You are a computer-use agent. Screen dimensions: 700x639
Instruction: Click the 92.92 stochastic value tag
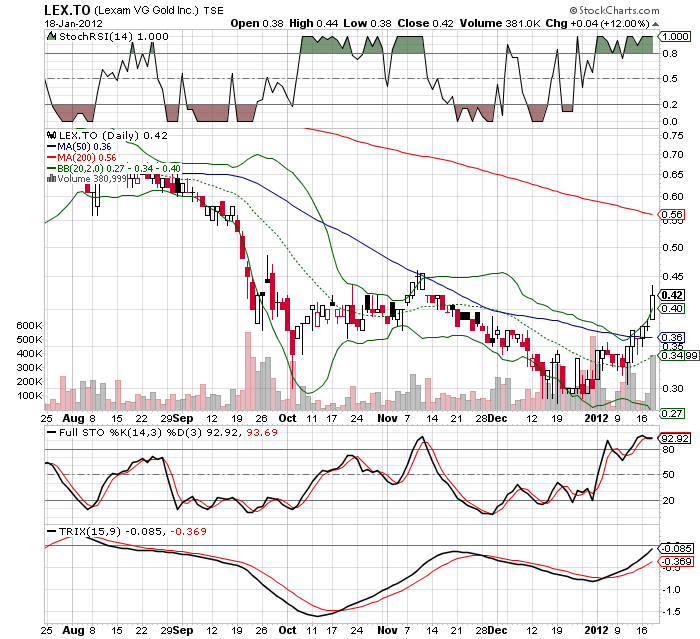pyautogui.click(x=675, y=439)
